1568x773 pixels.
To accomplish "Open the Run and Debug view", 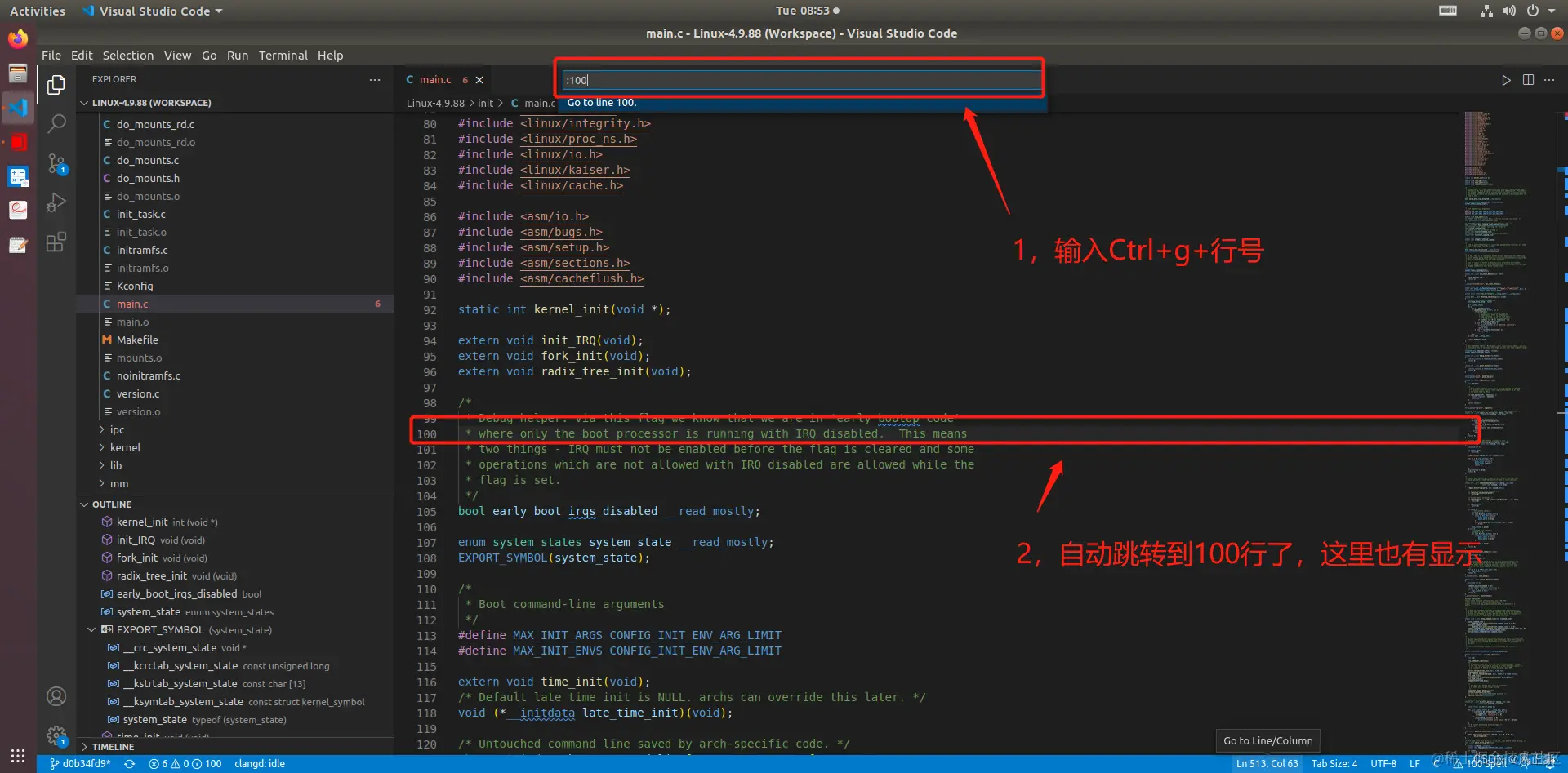I will click(56, 202).
